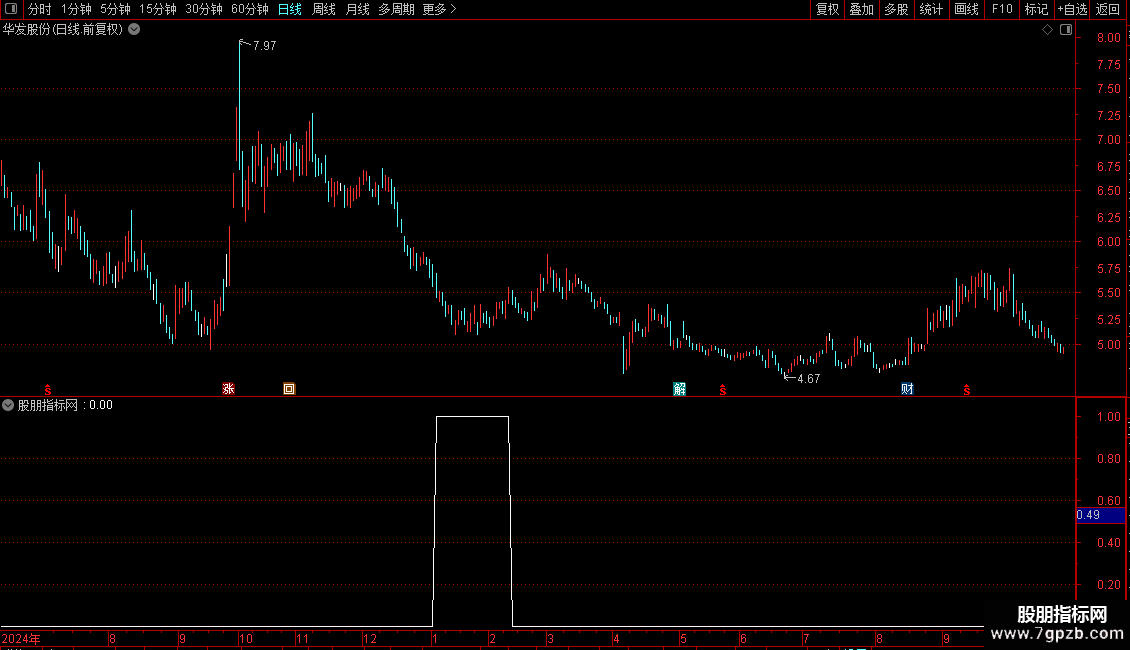Click the 回 event marker icon
This screenshot has width=1130, height=650.
pos(289,389)
